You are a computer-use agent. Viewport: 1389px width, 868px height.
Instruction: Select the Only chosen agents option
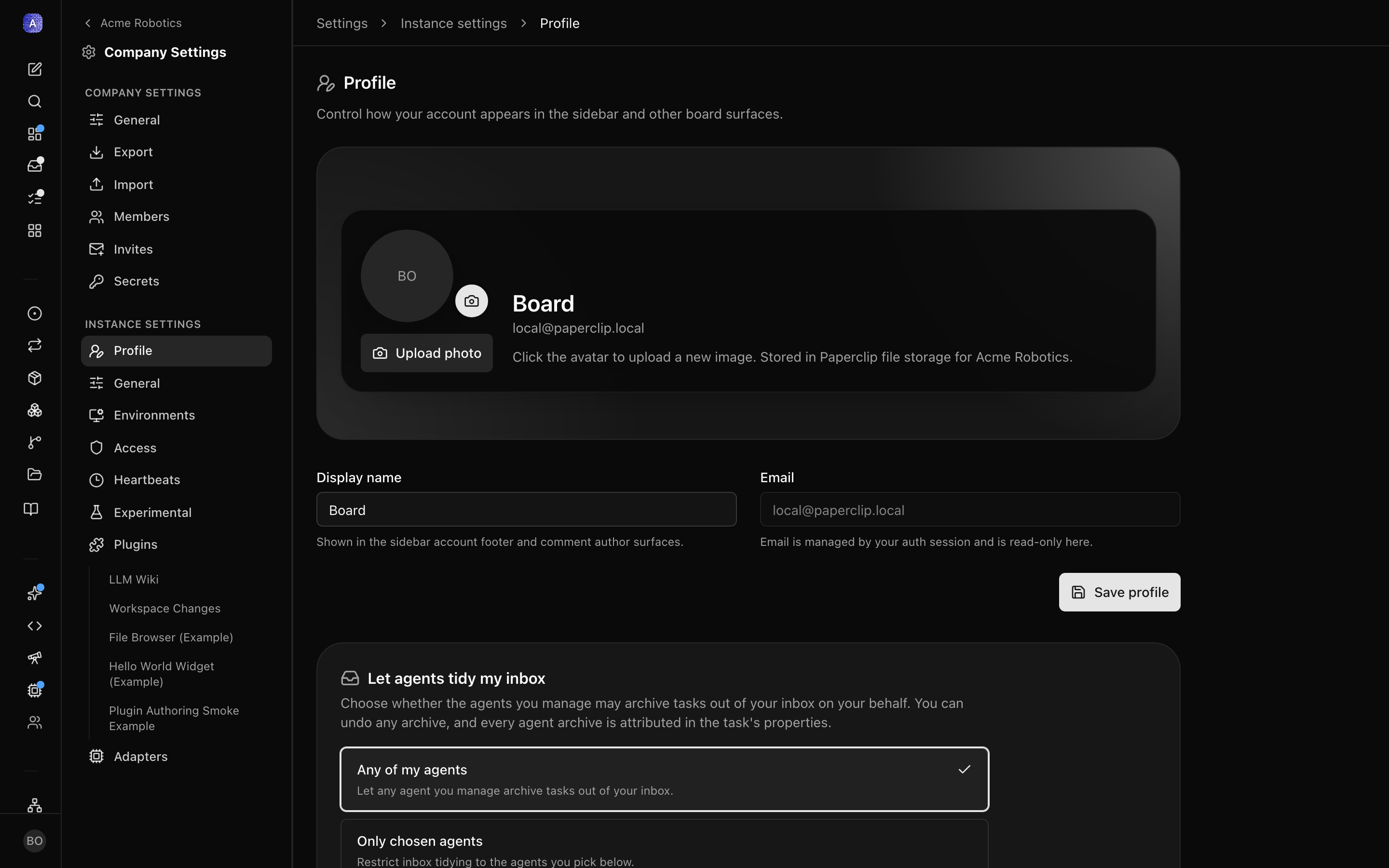[x=664, y=844]
